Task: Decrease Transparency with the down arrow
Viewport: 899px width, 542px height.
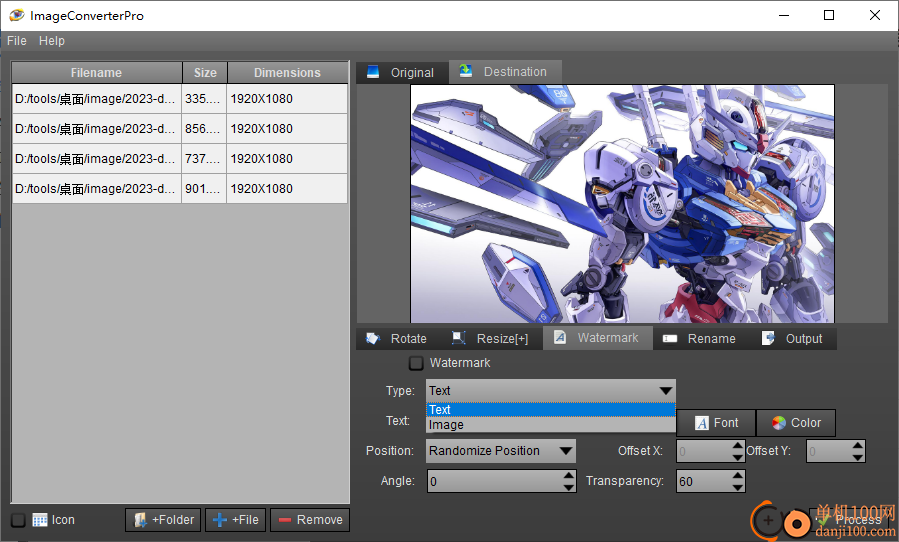Action: point(738,486)
